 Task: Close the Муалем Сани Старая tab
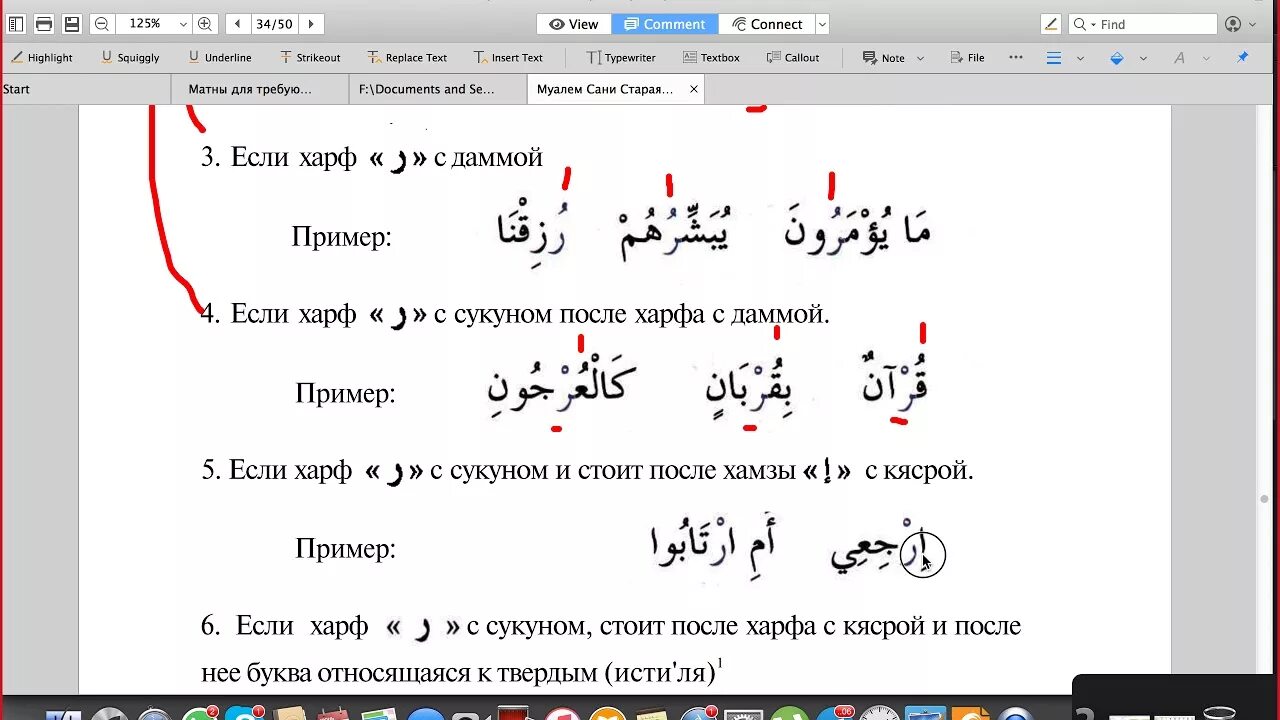pyautogui.click(x=694, y=89)
